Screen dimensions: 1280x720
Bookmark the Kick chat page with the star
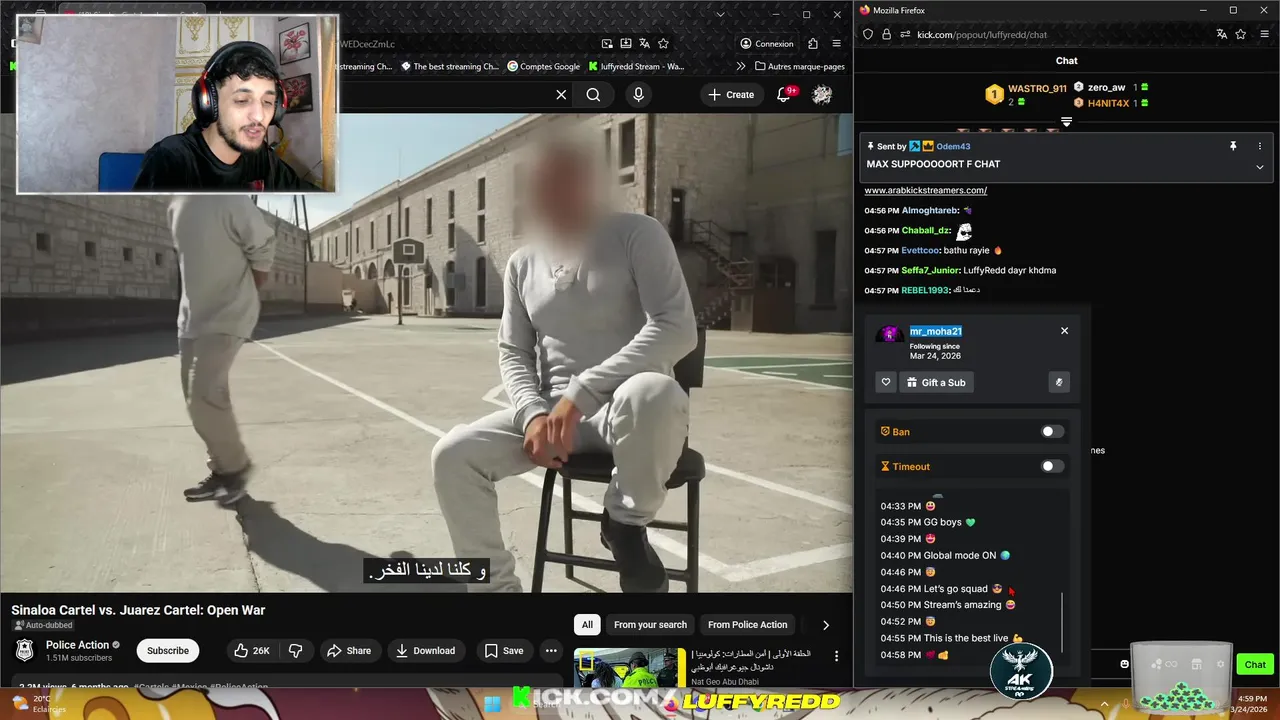coord(1241,34)
